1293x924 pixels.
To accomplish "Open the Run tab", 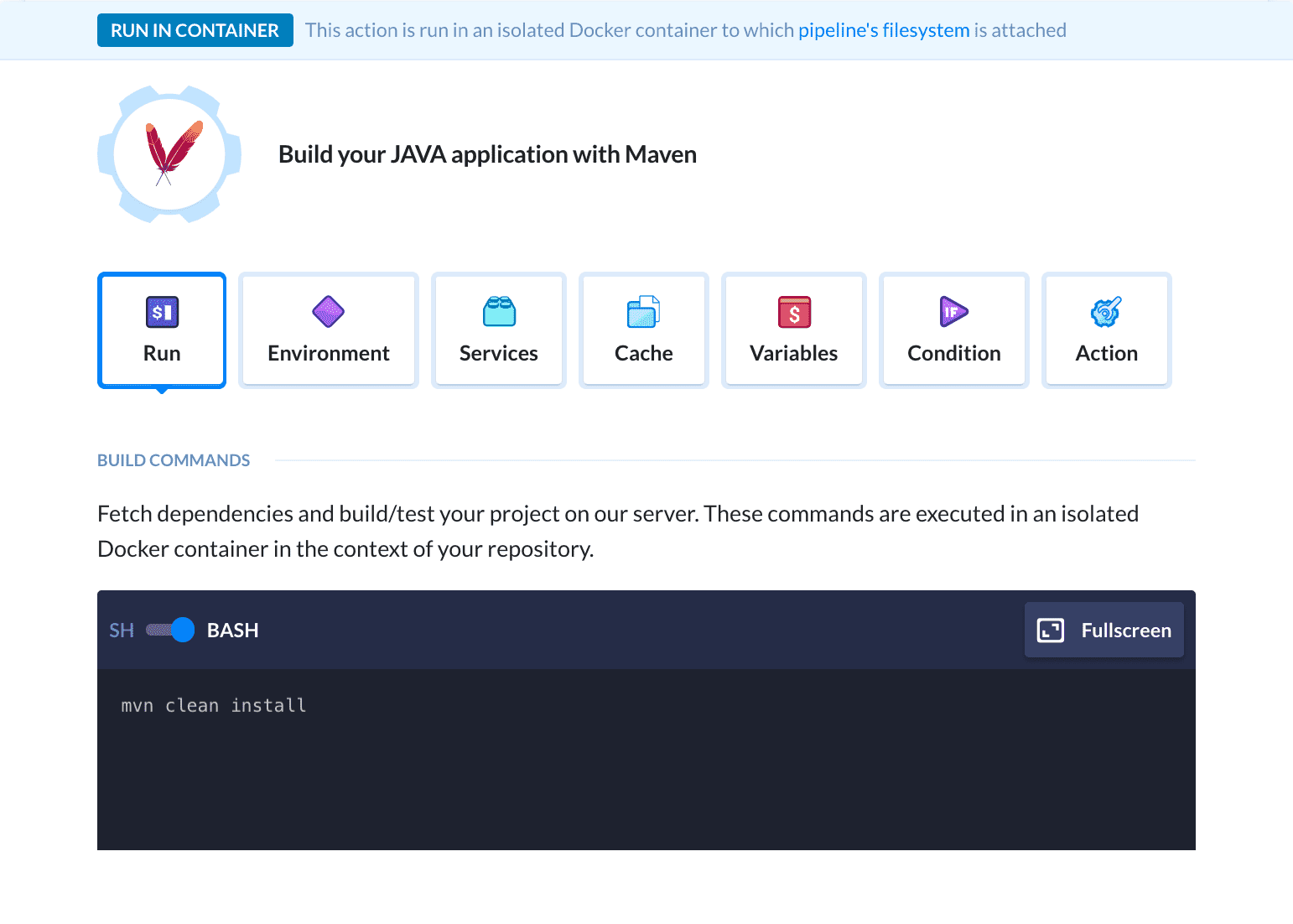I will tap(162, 330).
